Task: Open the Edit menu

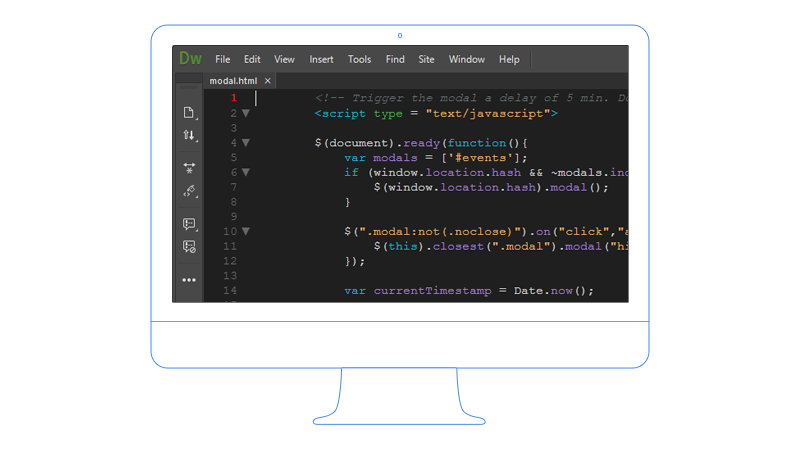Action: [x=252, y=60]
